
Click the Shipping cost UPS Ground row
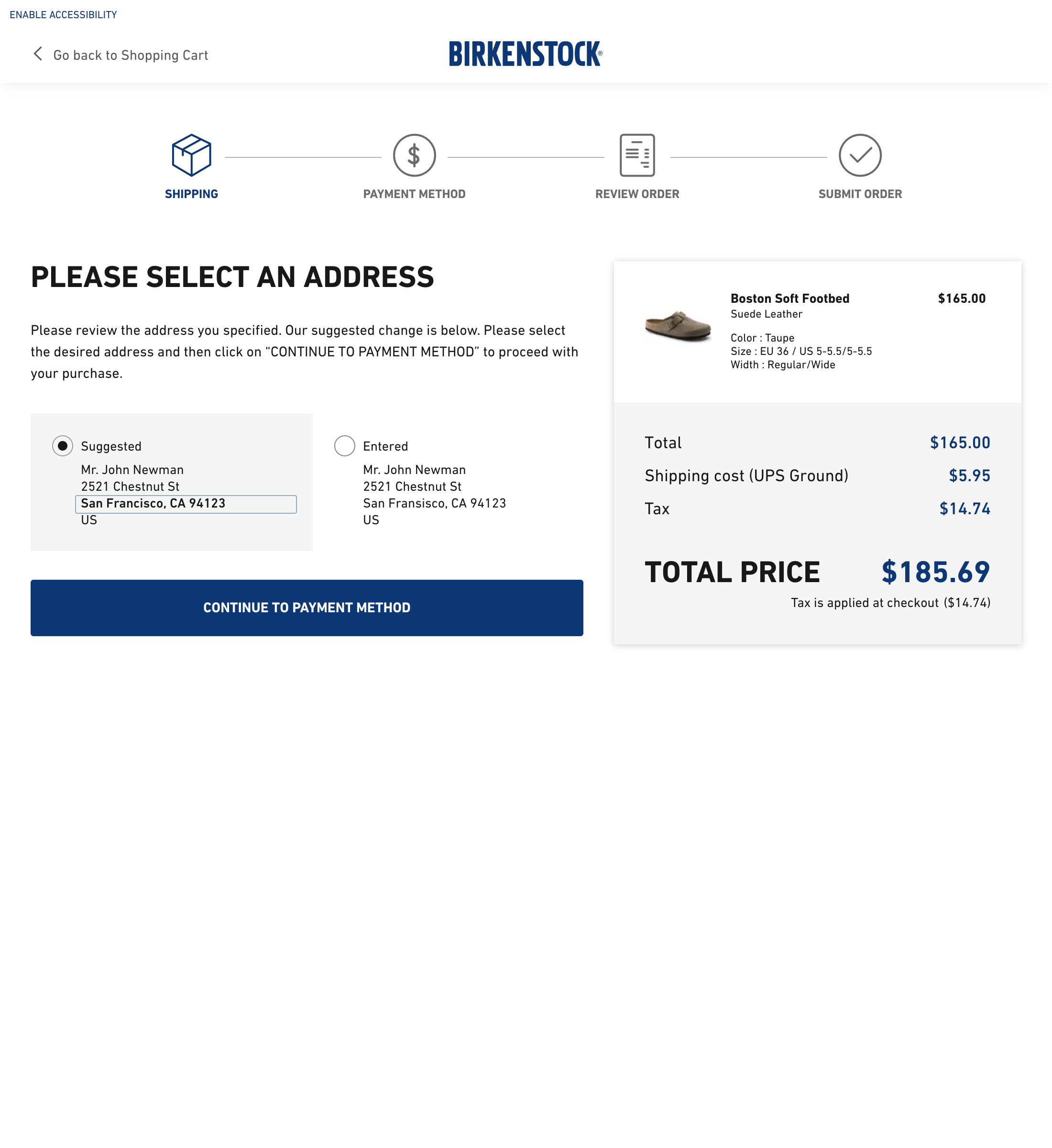point(746,475)
